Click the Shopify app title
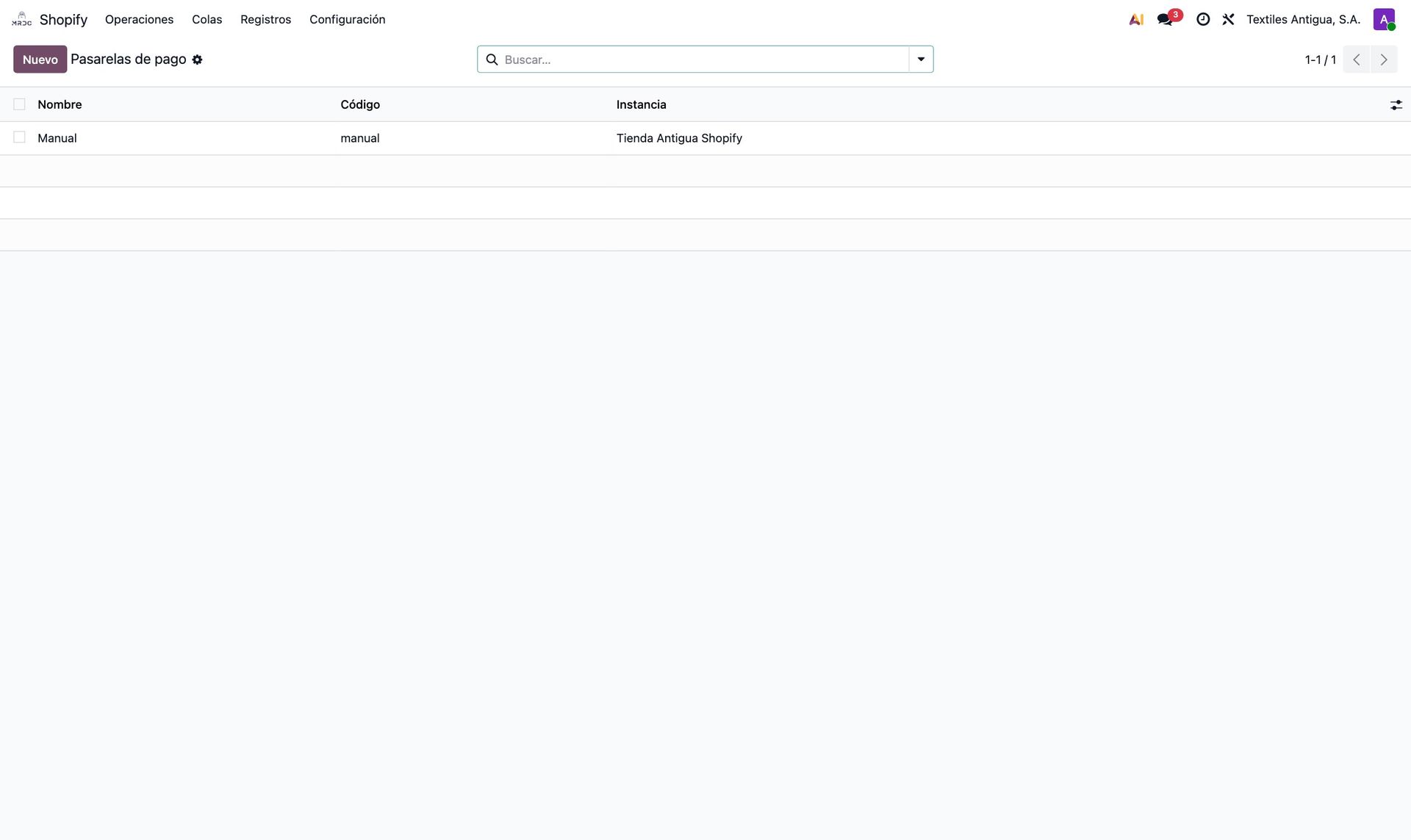 click(63, 20)
